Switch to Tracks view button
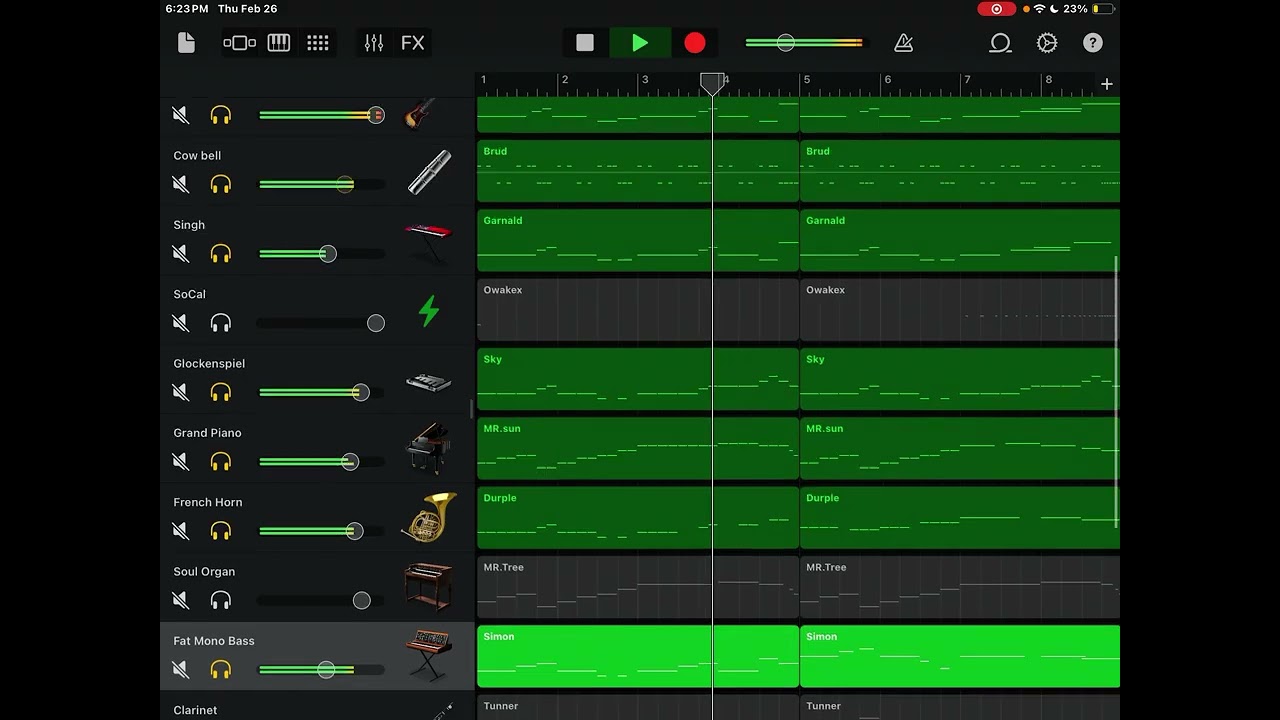1280x720 pixels. (x=240, y=43)
